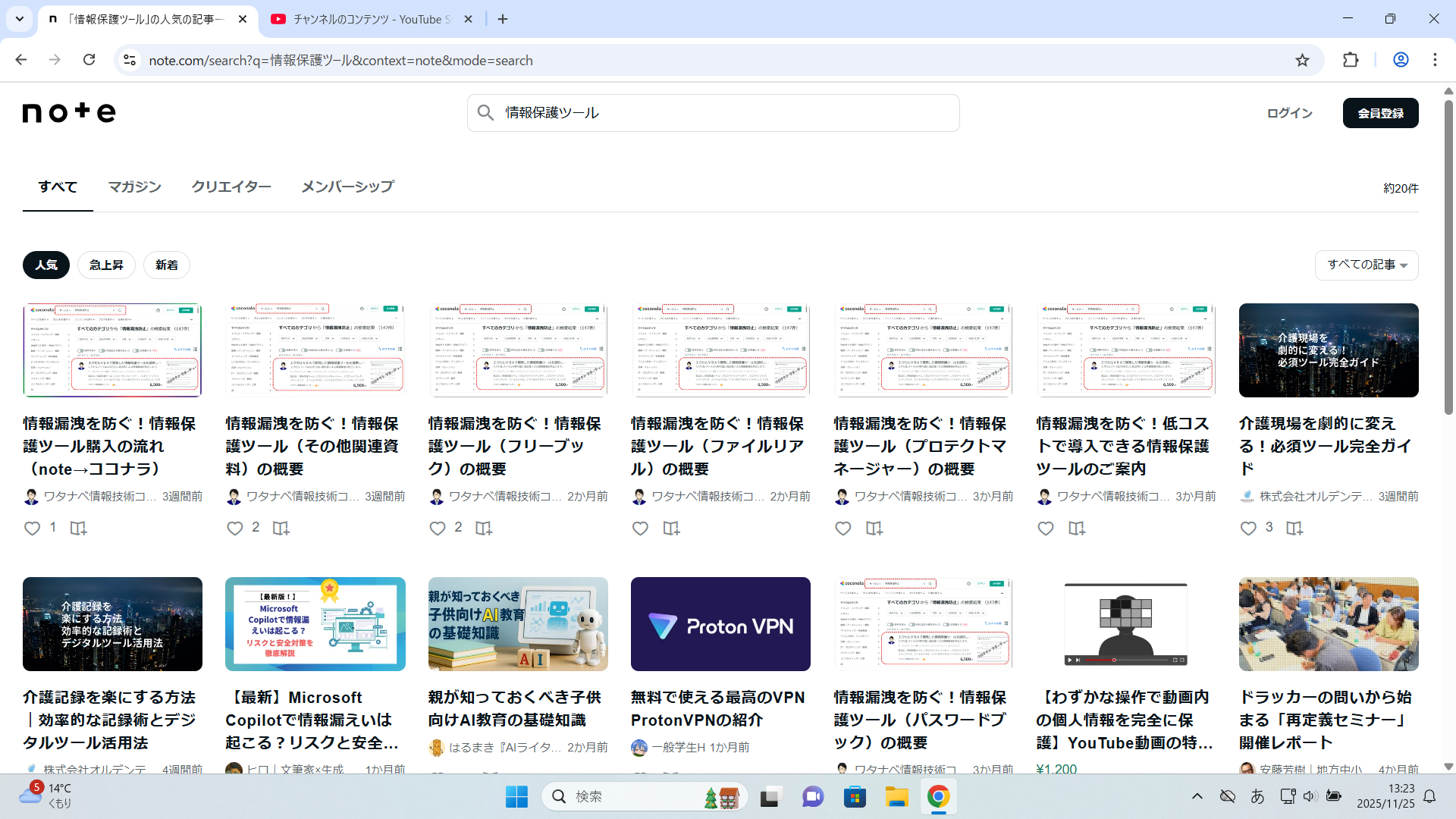Click the ログイン link
This screenshot has width=1456, height=819.
pyautogui.click(x=1289, y=113)
